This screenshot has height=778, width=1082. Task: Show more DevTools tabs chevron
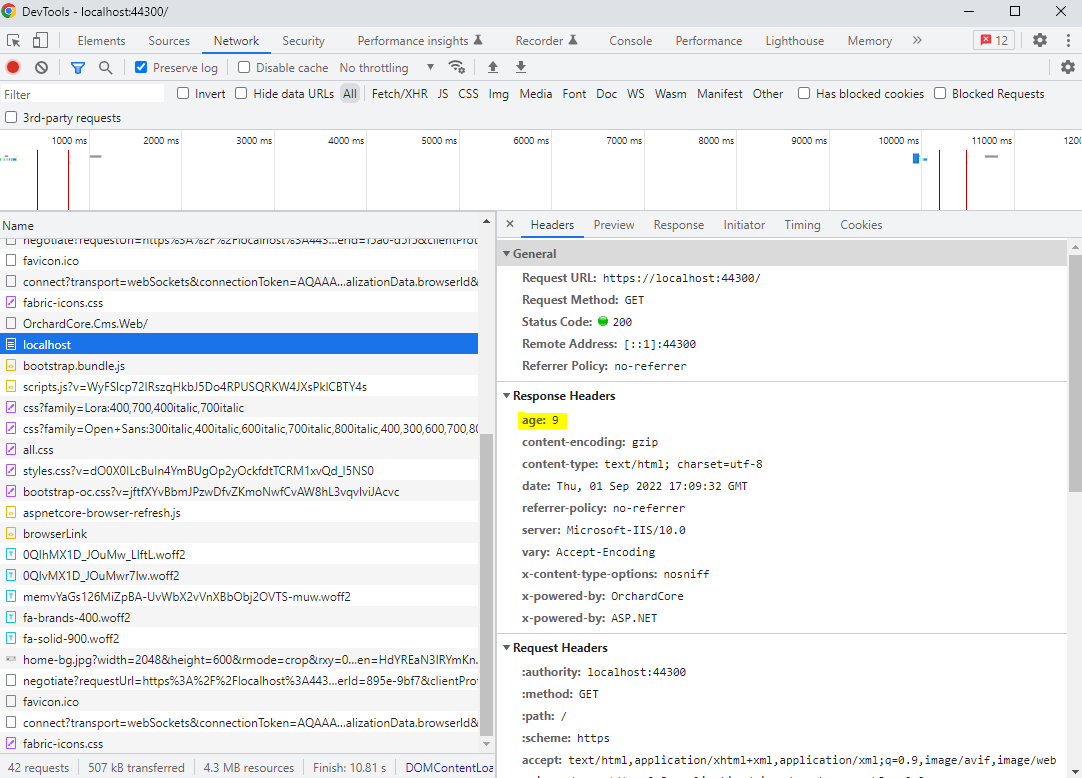tap(917, 40)
